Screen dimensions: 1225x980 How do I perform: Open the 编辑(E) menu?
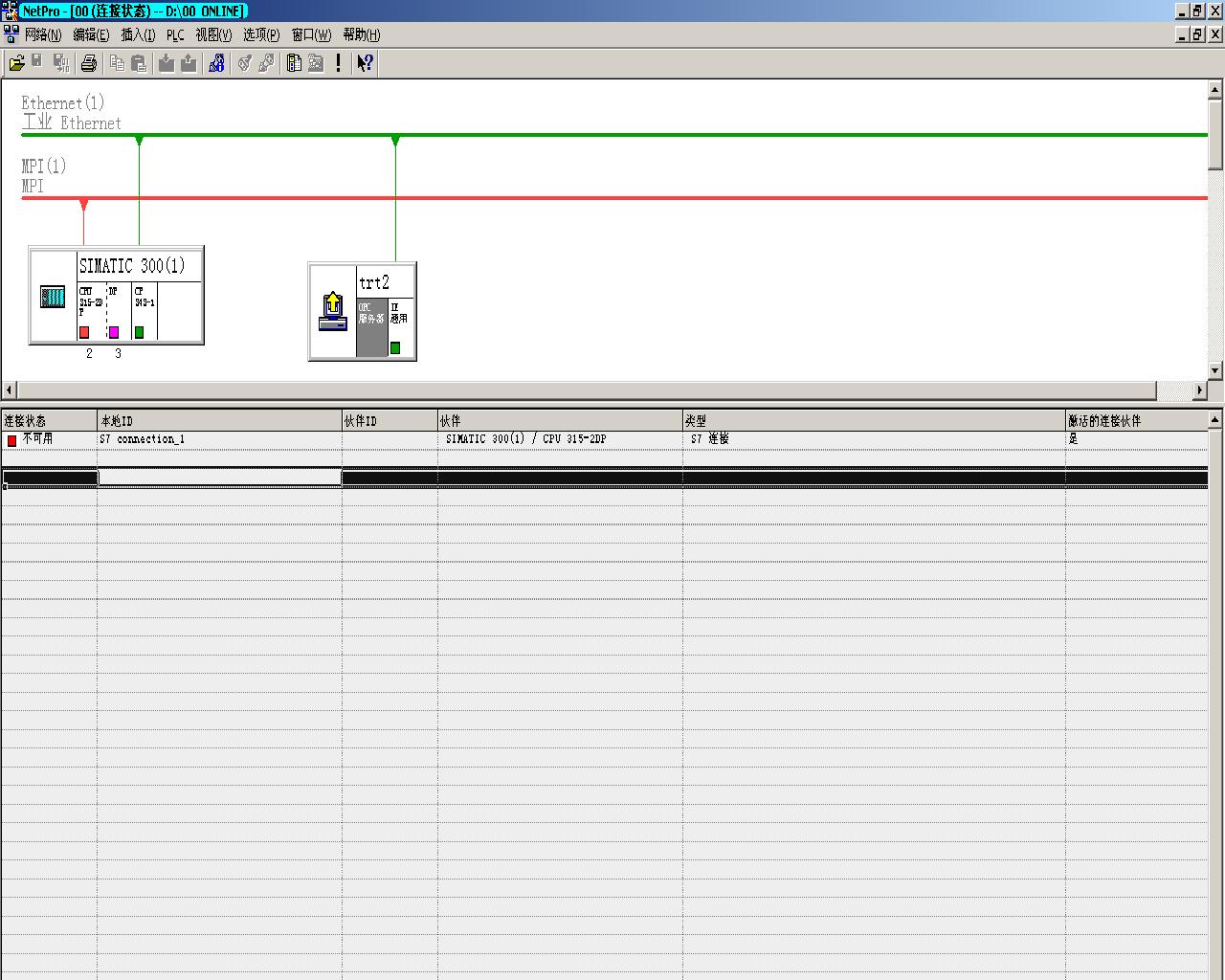[91, 35]
